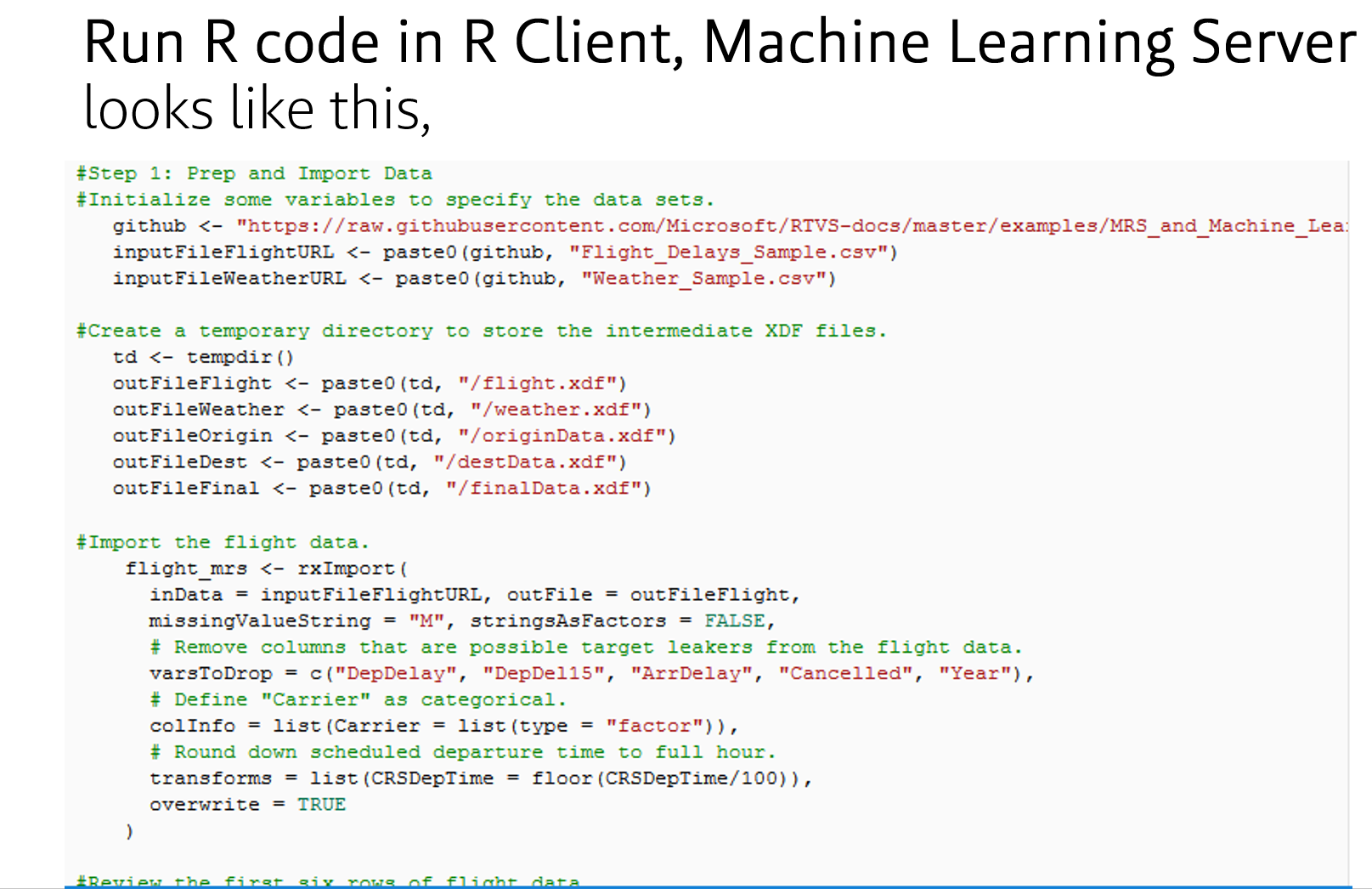The width and height of the screenshot is (1372, 889).
Task: Click the 'colInfo = list(Carrier' line
Action: coord(444,727)
